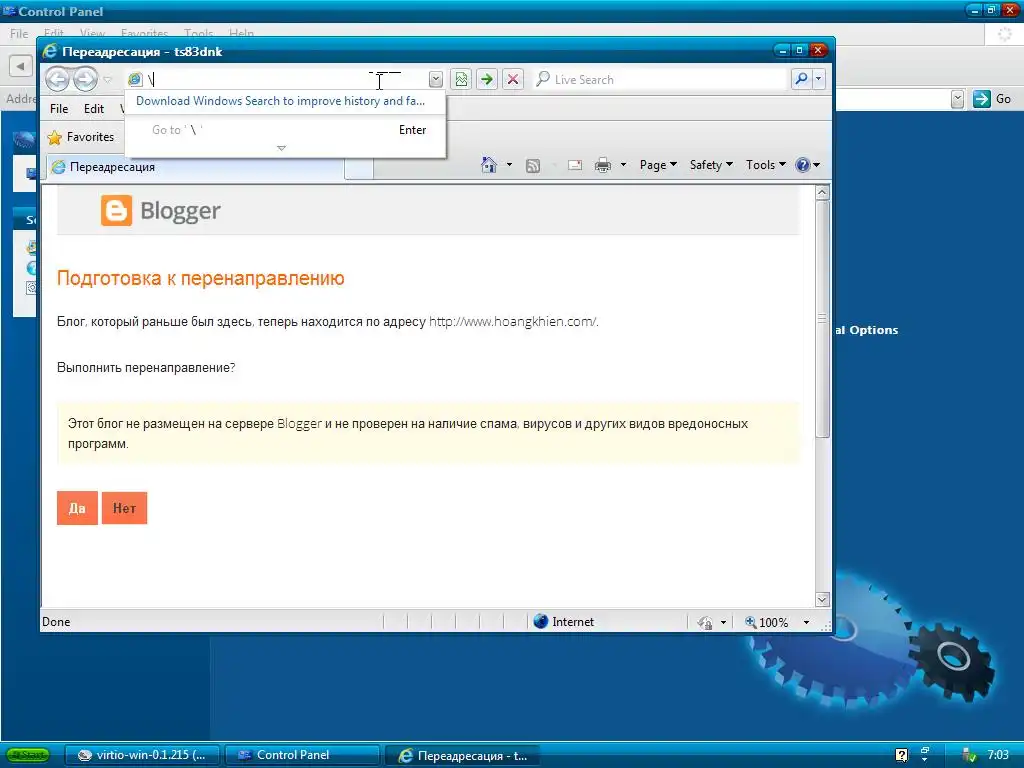
Task: Click the Go button in Control Panel
Action: coord(992,99)
